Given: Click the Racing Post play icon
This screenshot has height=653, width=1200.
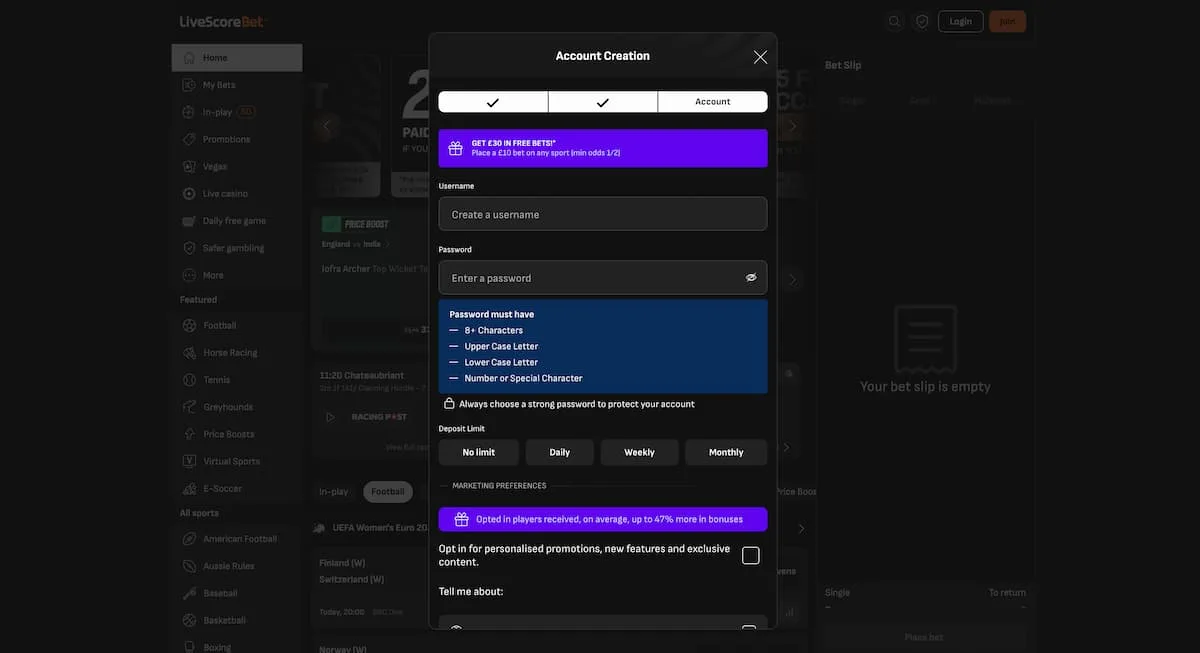Looking at the screenshot, I should pyautogui.click(x=331, y=417).
